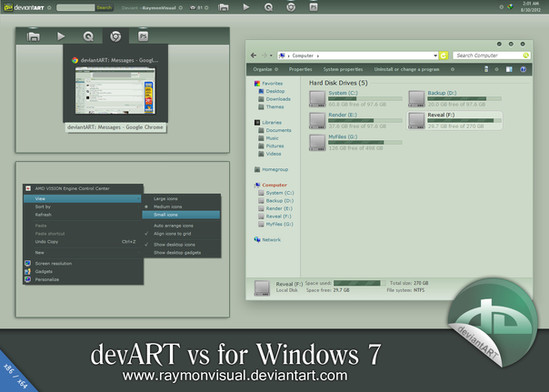
Task: Open QuickTime Q icon in top taskbar
Action: 269,7
